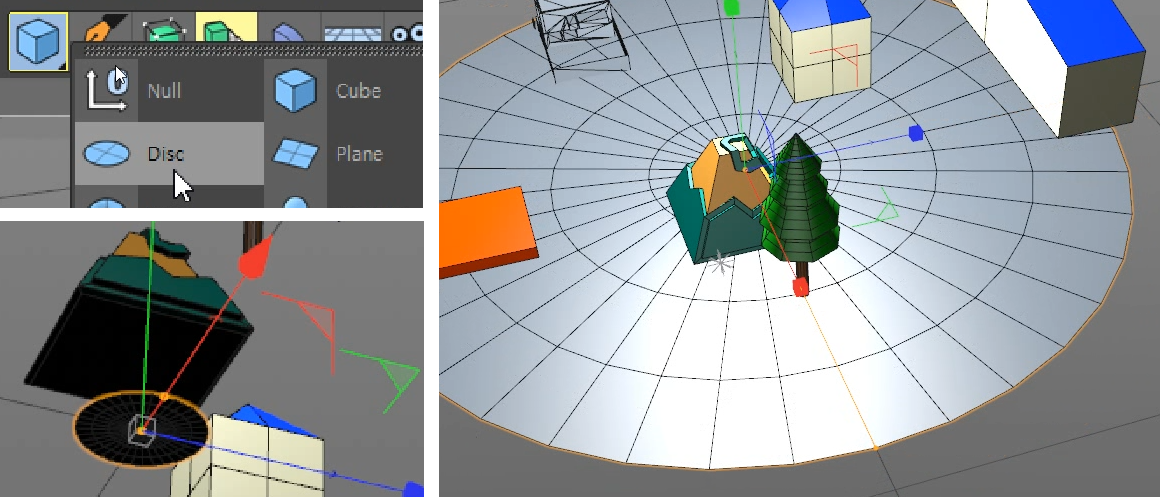Click the Cube primitive toolbar button

pyautogui.click(x=38, y=41)
